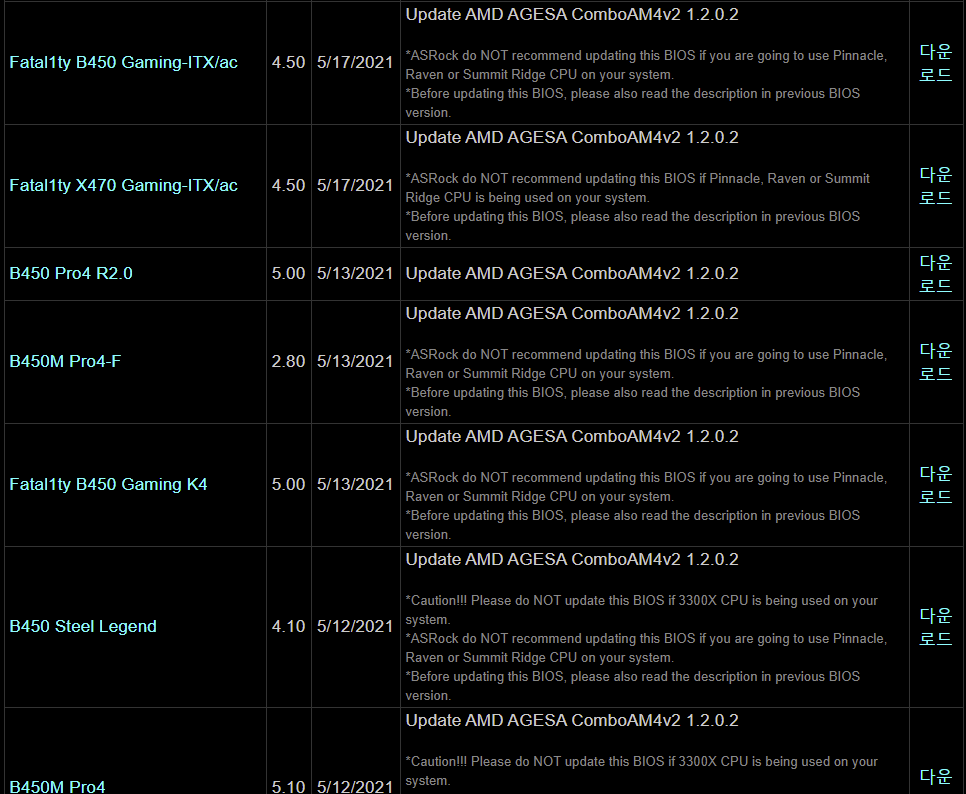The width and height of the screenshot is (966, 794).
Task: Download BIOS for B450M Pro4-F
Action: (x=935, y=362)
